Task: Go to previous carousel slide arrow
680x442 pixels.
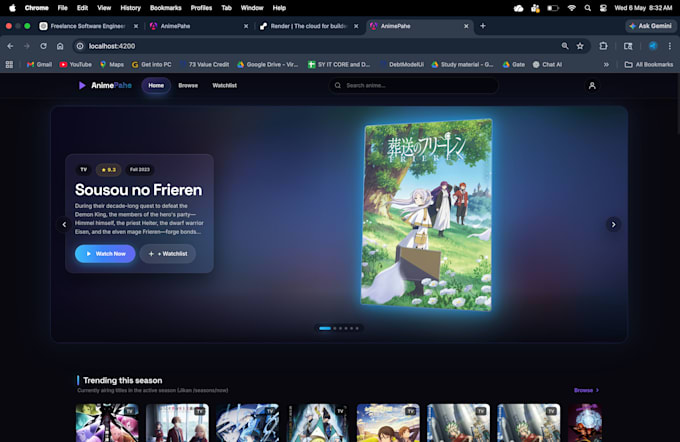Action: (64, 225)
